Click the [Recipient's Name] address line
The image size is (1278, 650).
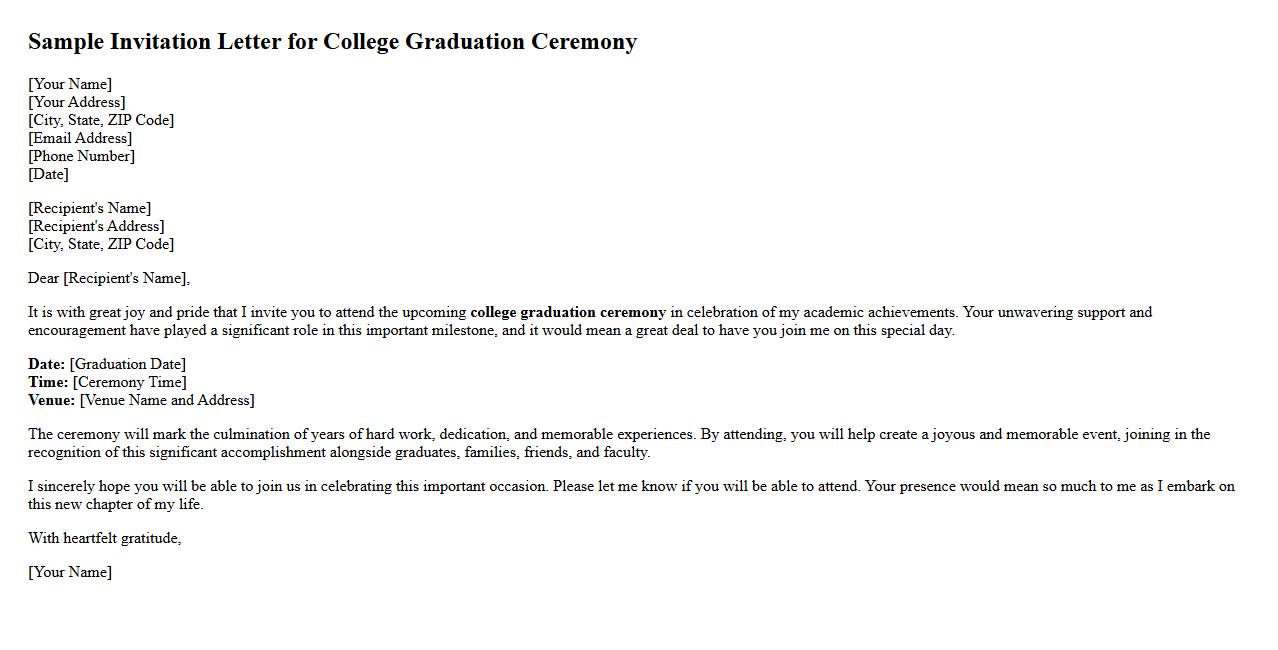(x=89, y=208)
